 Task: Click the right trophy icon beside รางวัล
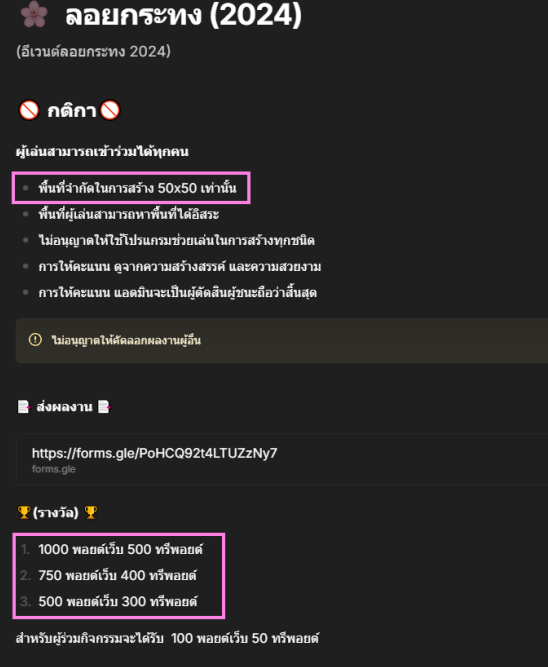(91, 513)
